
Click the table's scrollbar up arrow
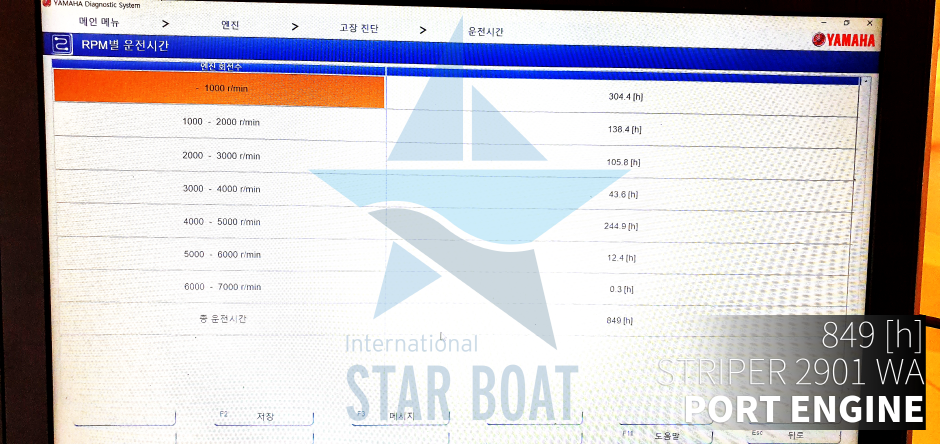[x=864, y=81]
